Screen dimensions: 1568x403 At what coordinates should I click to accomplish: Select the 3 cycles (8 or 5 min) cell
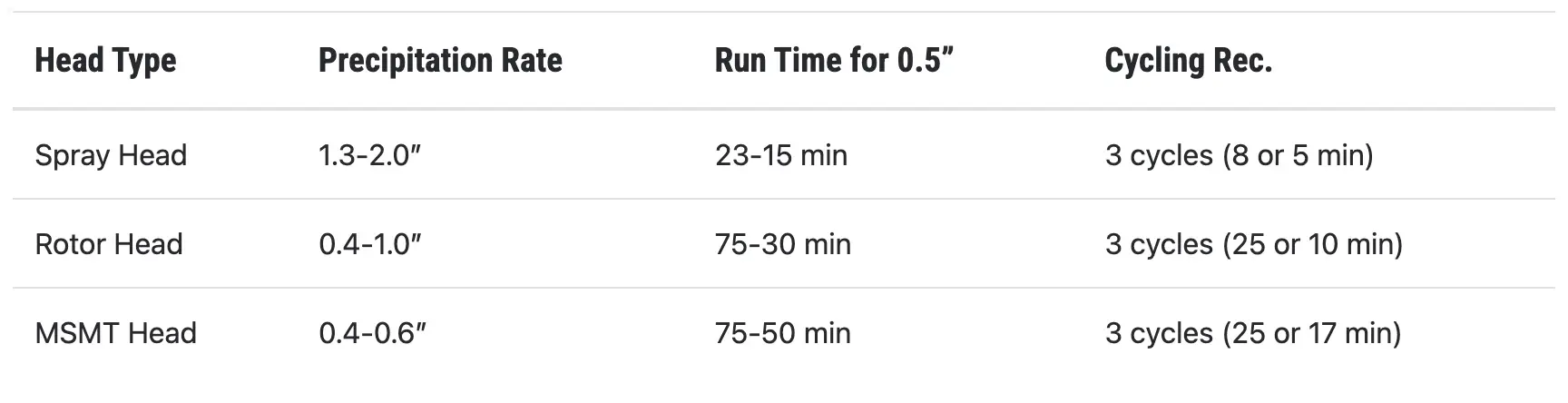pos(1239,155)
